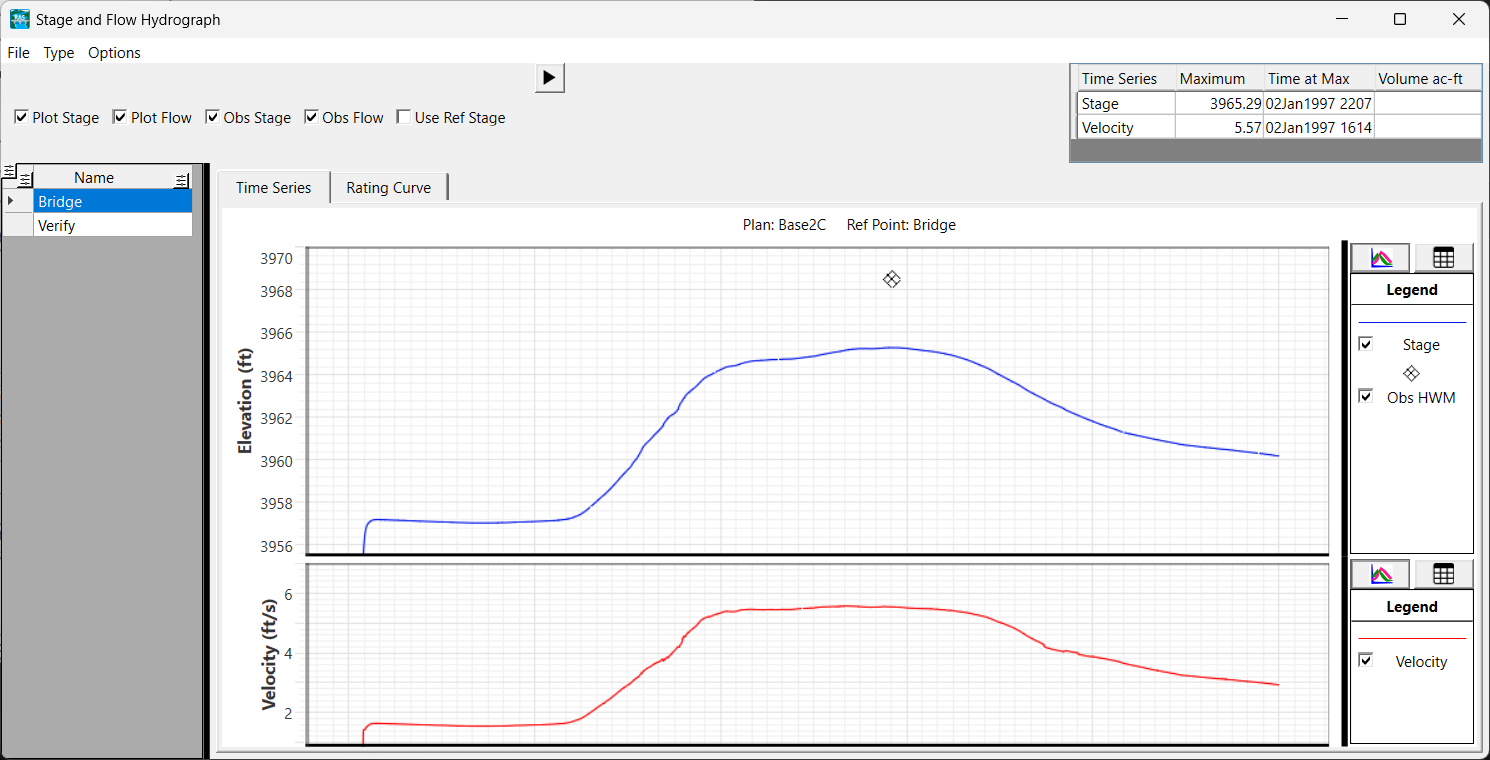Viewport: 1490px width, 760px height.
Task: Open the Type menu
Action: (59, 53)
